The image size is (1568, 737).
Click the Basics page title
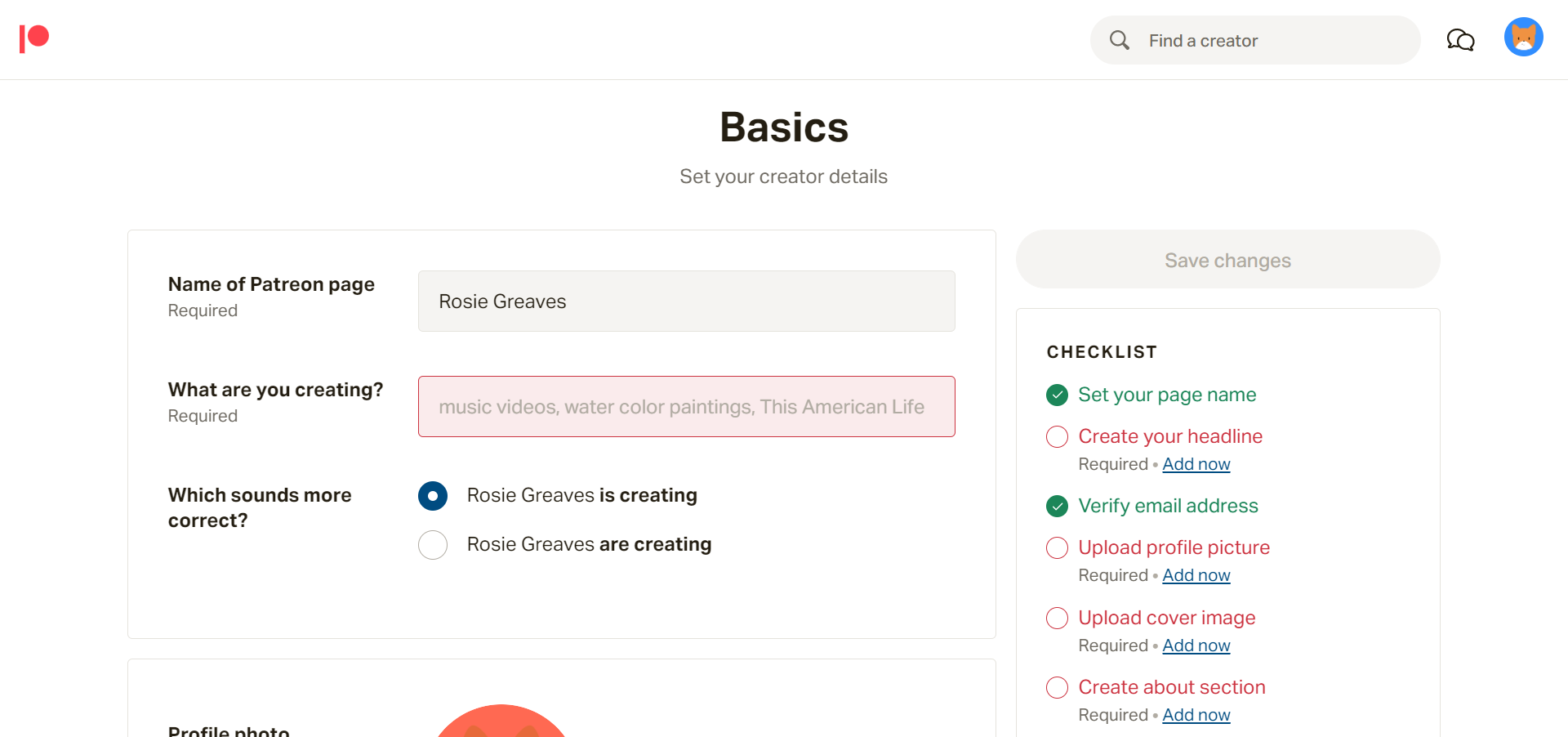click(x=784, y=127)
